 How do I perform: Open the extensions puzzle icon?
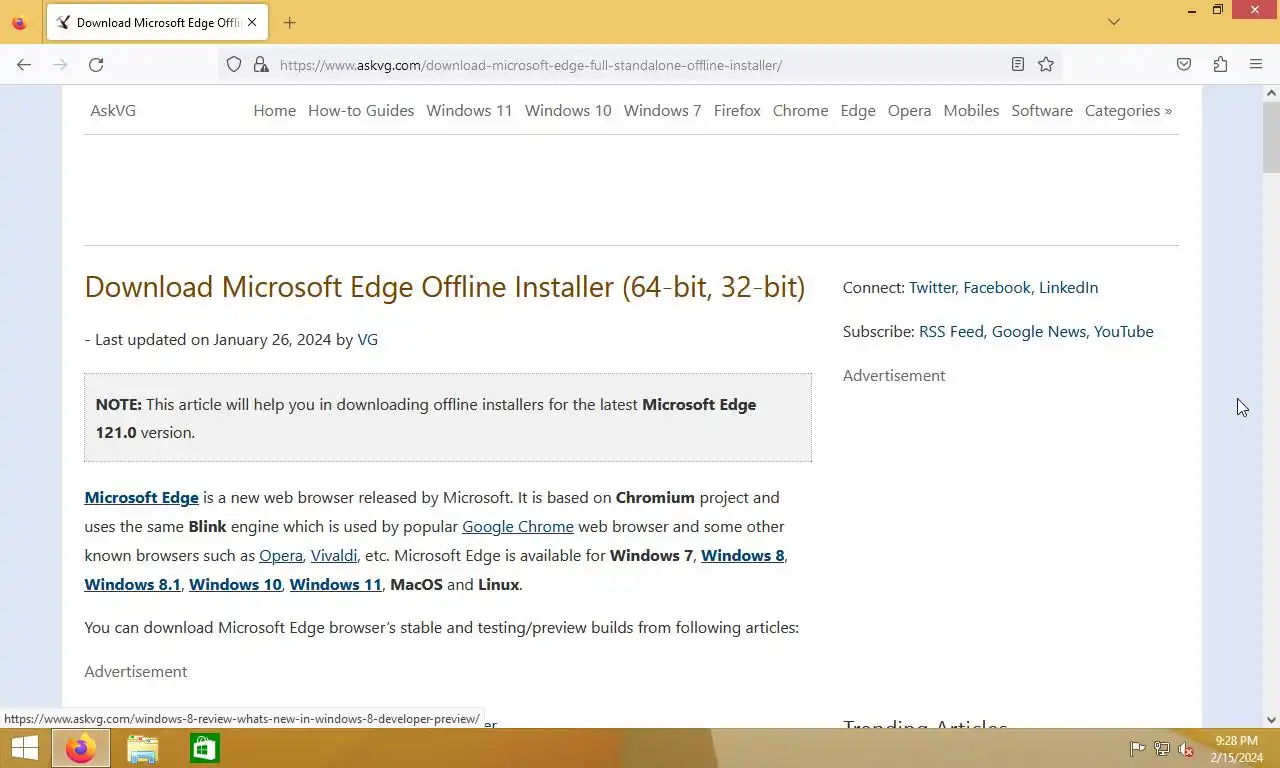[x=1220, y=65]
